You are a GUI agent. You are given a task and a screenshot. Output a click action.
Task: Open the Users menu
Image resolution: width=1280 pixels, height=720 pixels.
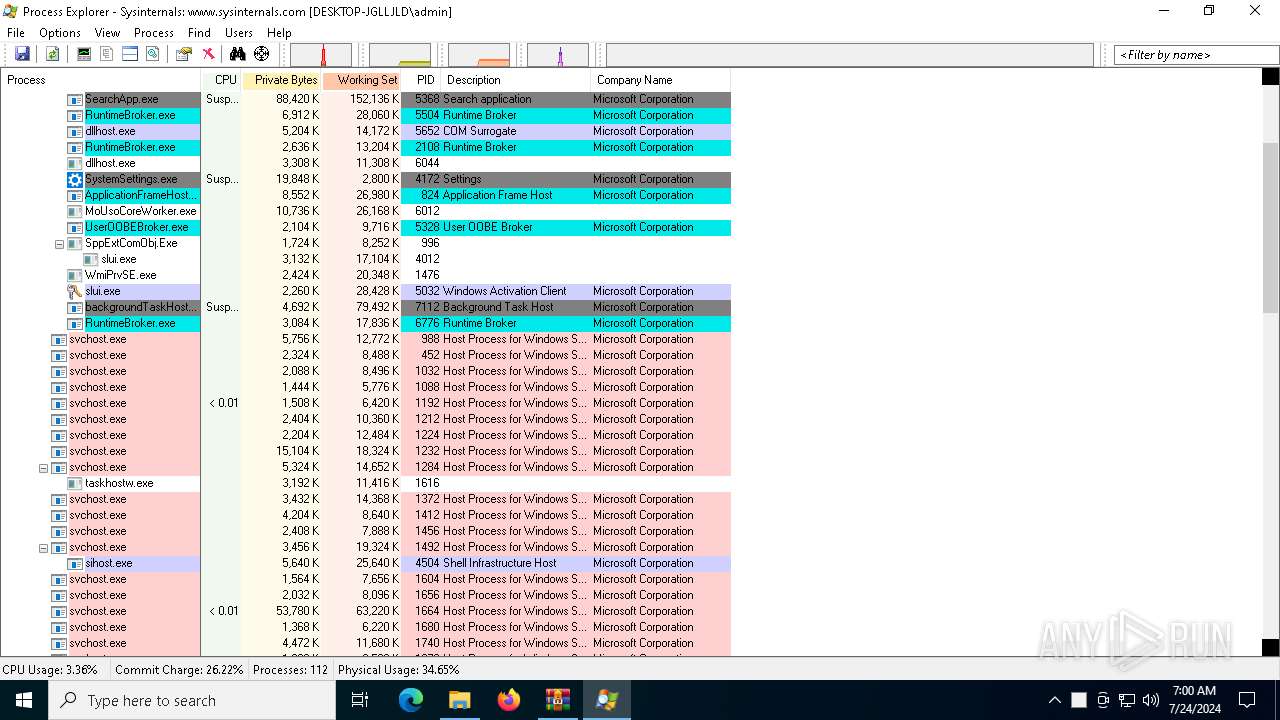coord(239,33)
